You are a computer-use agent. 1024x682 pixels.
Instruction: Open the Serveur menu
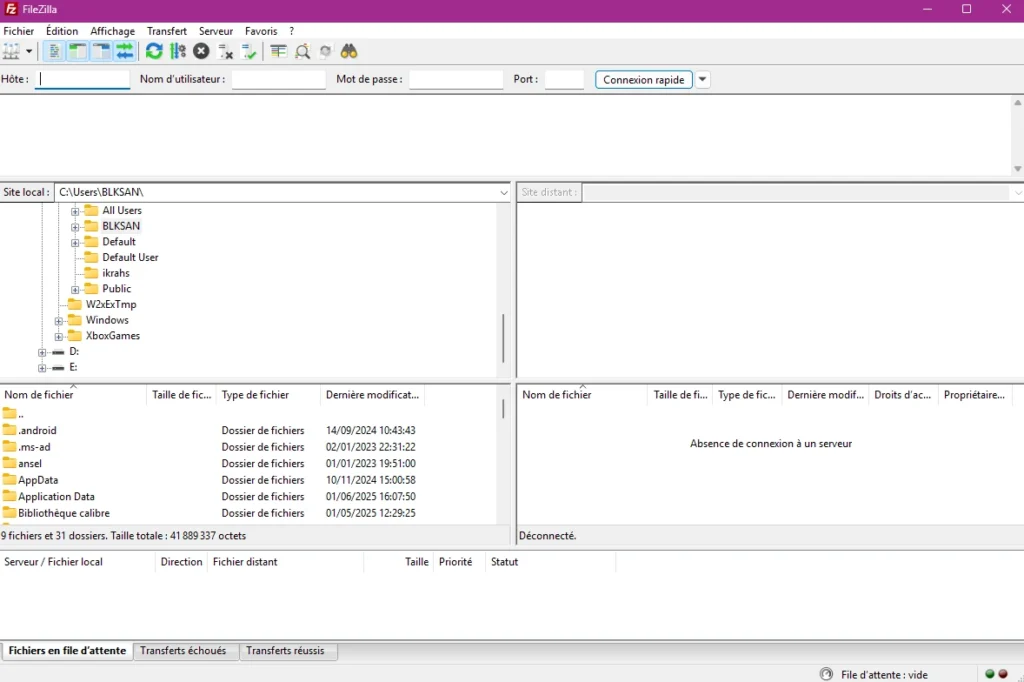tap(216, 31)
